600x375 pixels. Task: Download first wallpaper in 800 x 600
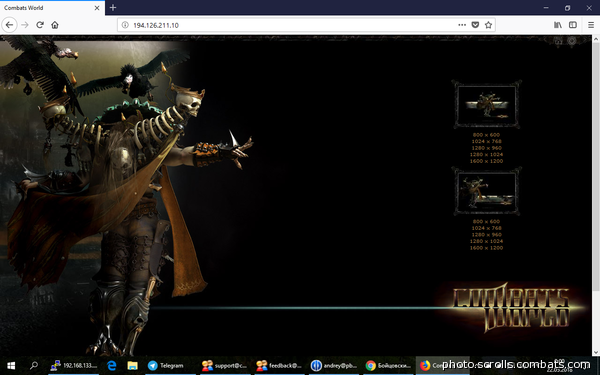(x=486, y=135)
